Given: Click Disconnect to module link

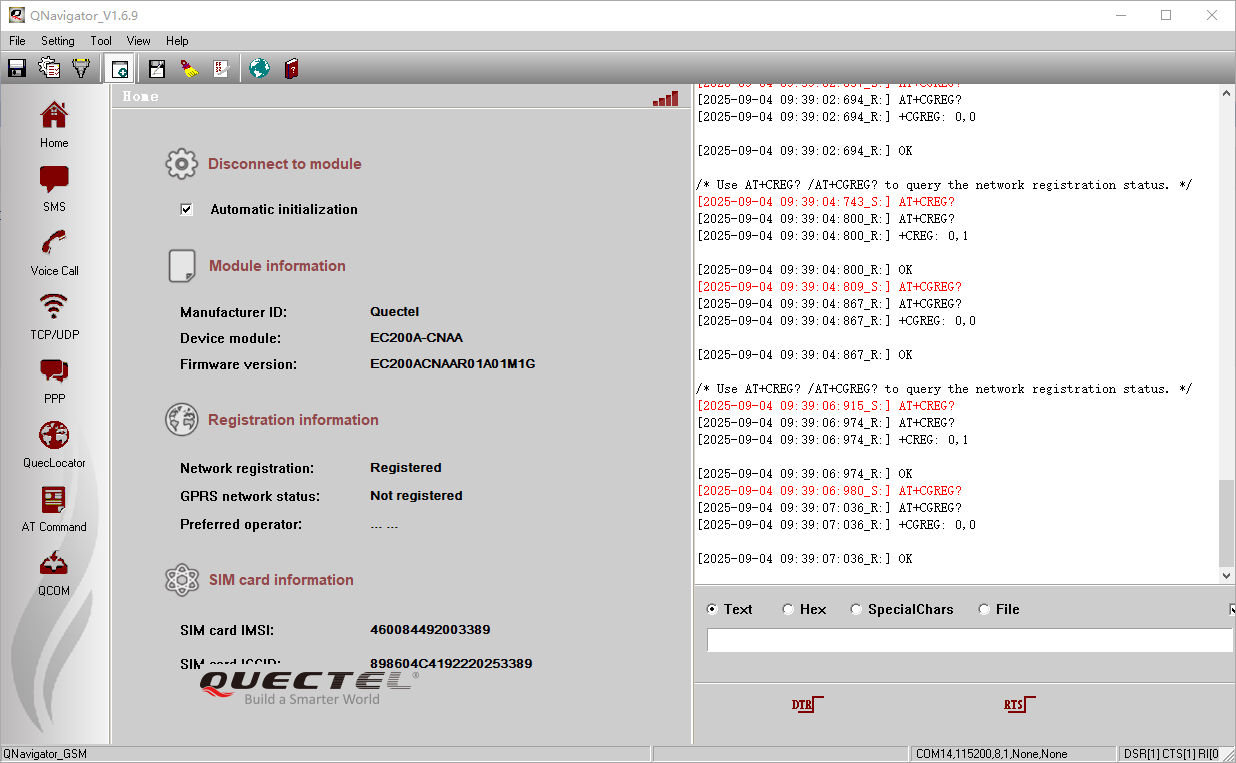Looking at the screenshot, I should point(285,164).
